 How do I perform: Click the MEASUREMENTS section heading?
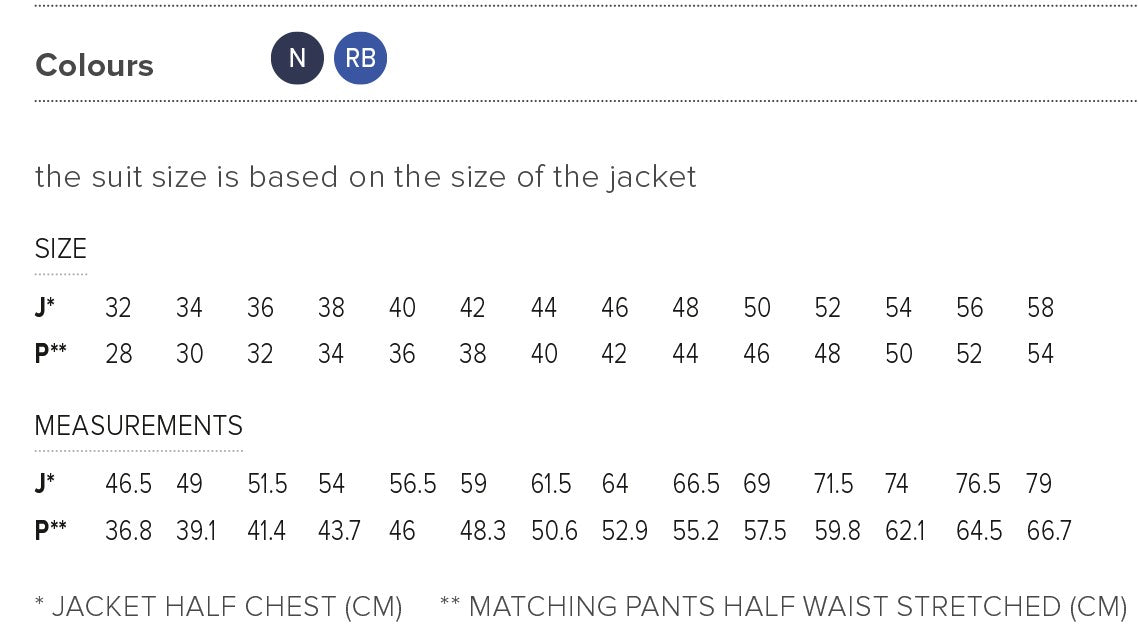[138, 426]
